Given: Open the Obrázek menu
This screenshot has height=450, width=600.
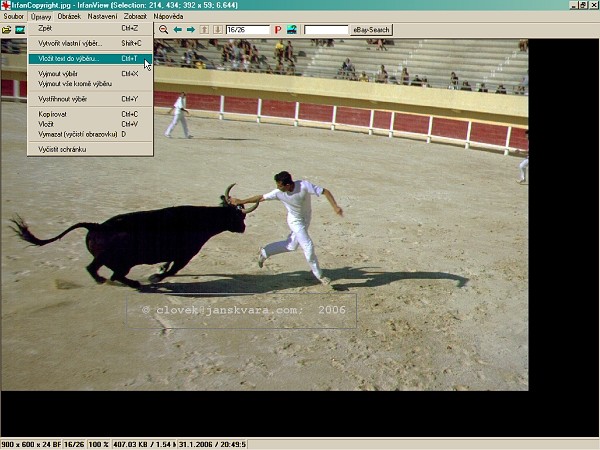Looking at the screenshot, I should [x=69, y=17].
